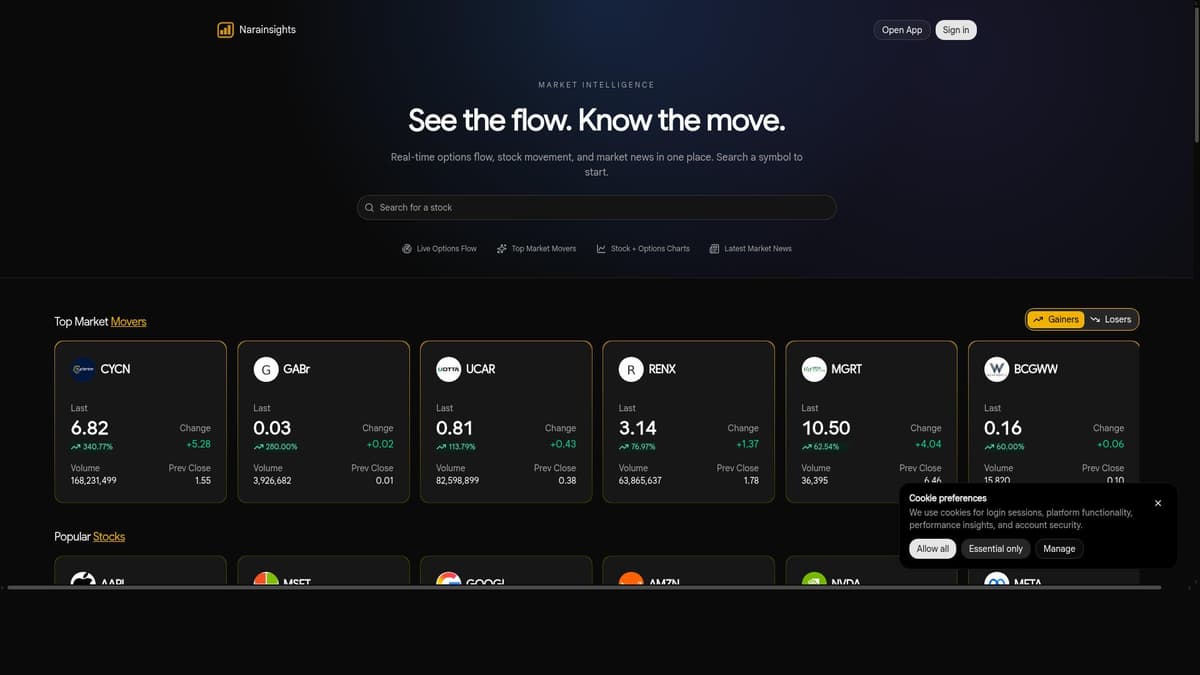Click the Movers link in heading

coord(129,322)
